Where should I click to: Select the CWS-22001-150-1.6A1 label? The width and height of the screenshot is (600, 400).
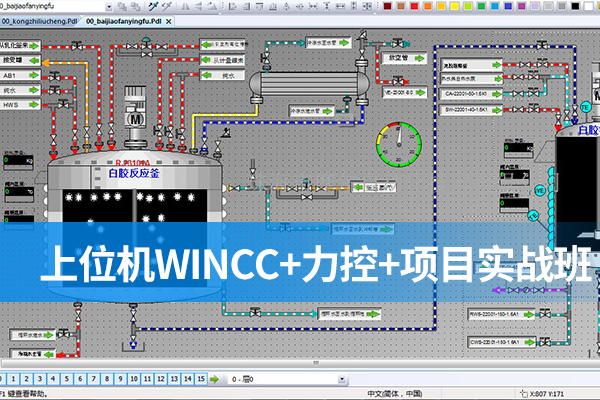point(502,342)
